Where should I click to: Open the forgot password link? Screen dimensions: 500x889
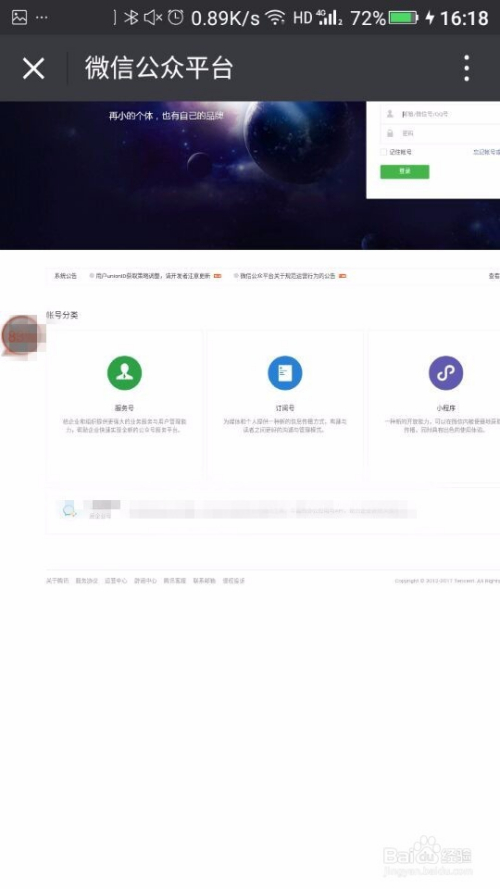tap(486, 152)
